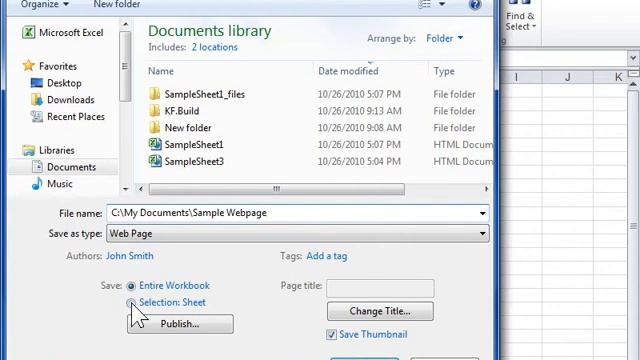
Task: Select the SampleSheet1 HTML file
Action: 194,144
